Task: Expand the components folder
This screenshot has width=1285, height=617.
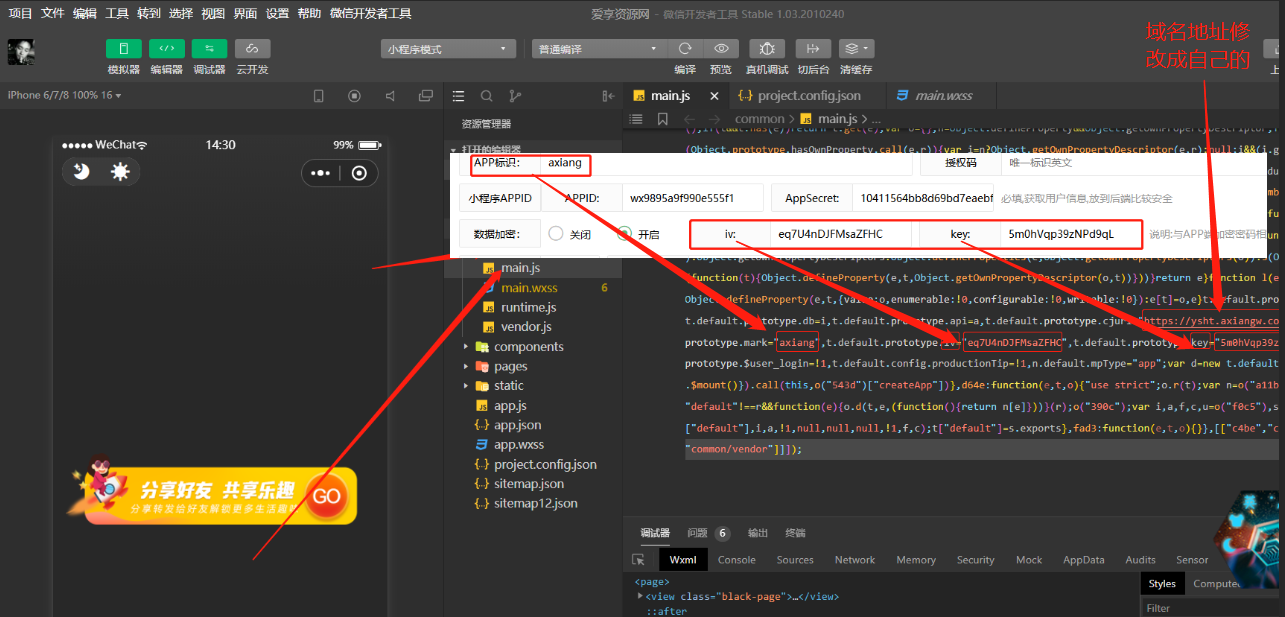Action: pos(466,347)
